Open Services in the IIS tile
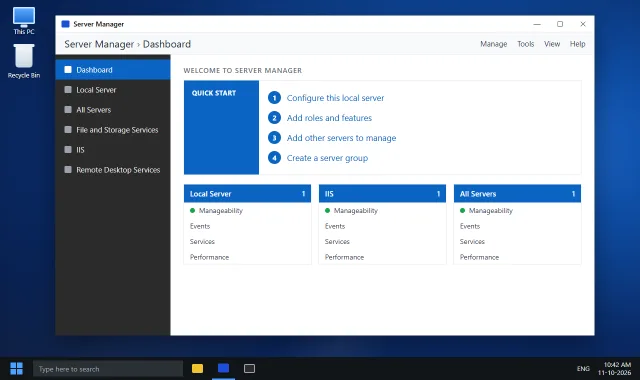This screenshot has height=380, width=640. point(337,242)
